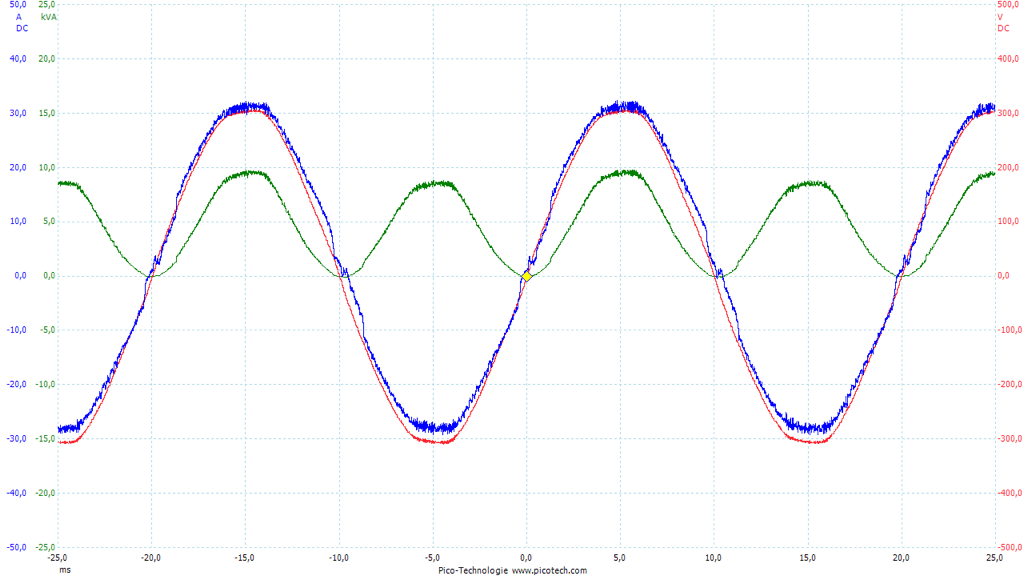Click the -10,0 ms time axis label

[x=339, y=558]
